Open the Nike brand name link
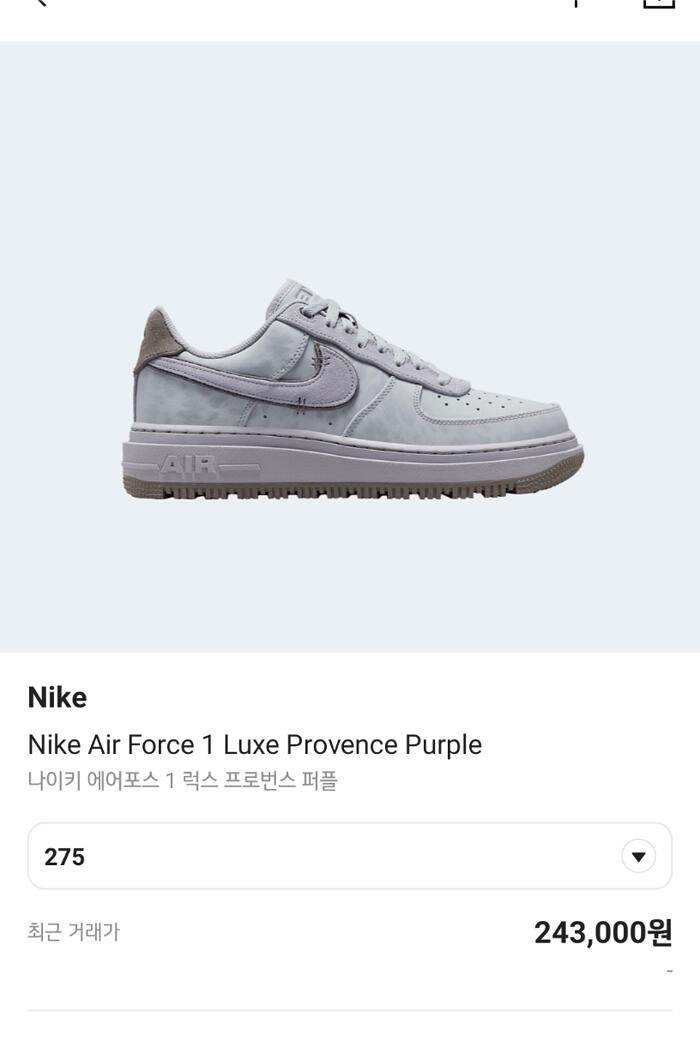Screen dimensions: 700x1052 (57, 697)
